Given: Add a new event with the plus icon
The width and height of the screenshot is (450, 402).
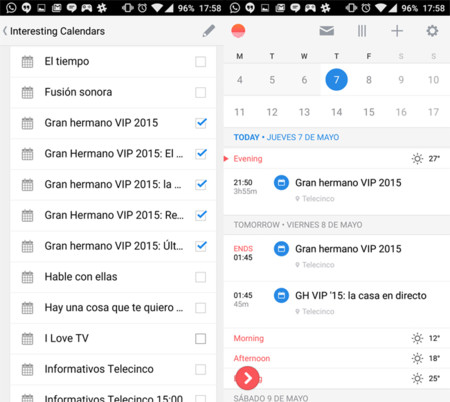Looking at the screenshot, I should (397, 31).
